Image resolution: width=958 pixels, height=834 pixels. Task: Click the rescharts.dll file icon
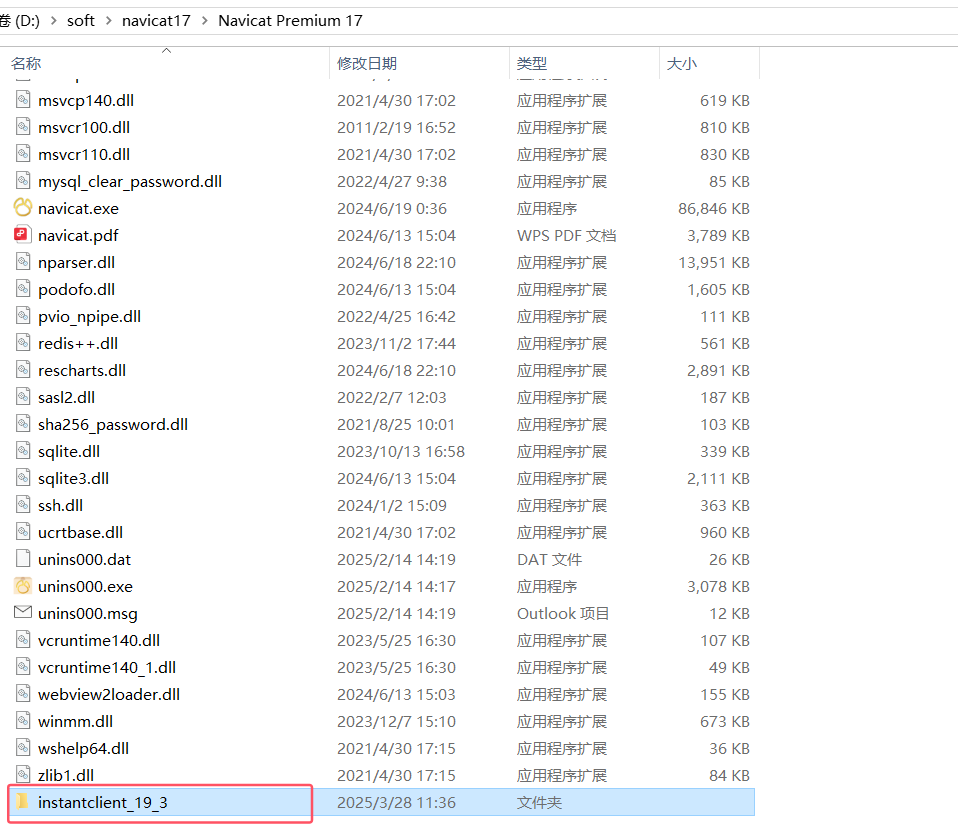click(x=23, y=370)
